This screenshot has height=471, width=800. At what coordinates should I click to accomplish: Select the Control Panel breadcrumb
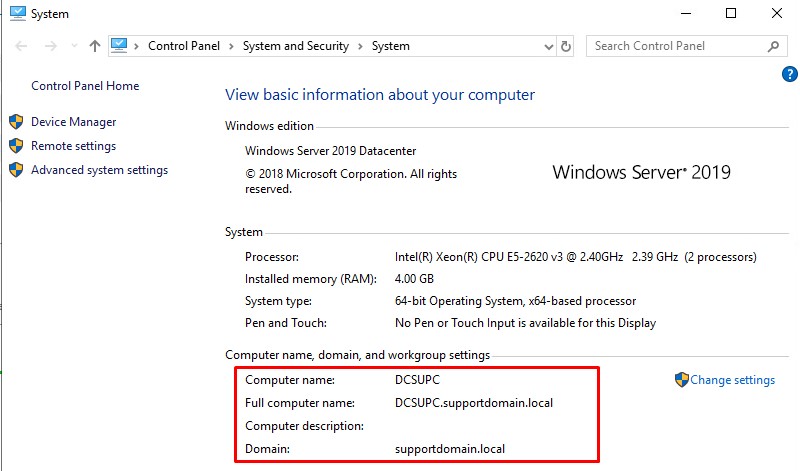click(184, 46)
